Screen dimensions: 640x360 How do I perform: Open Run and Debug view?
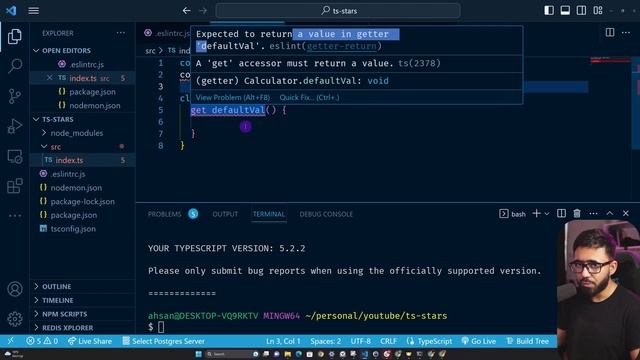coord(15,126)
